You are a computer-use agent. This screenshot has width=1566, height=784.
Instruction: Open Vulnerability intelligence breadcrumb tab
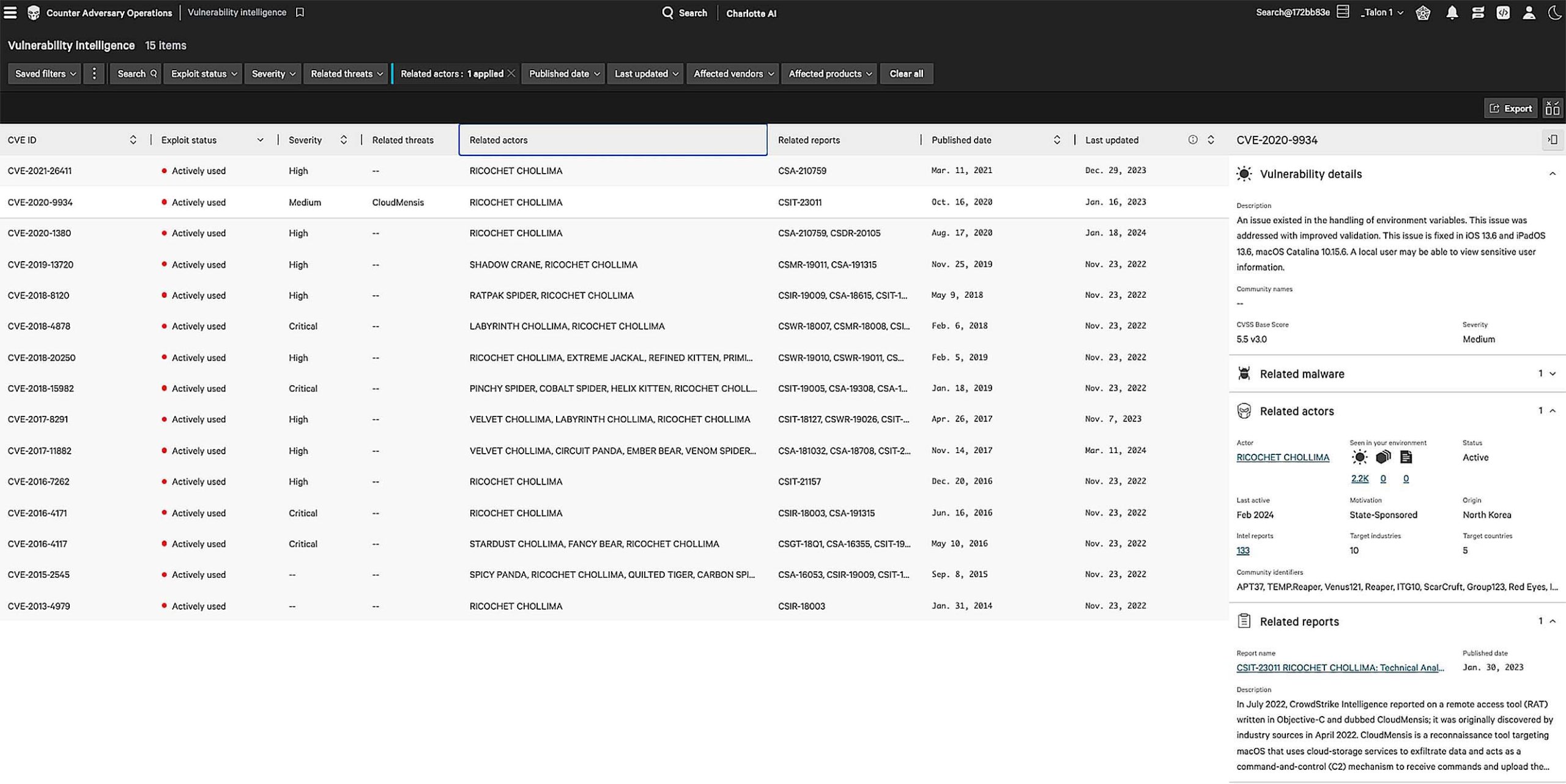pos(237,12)
